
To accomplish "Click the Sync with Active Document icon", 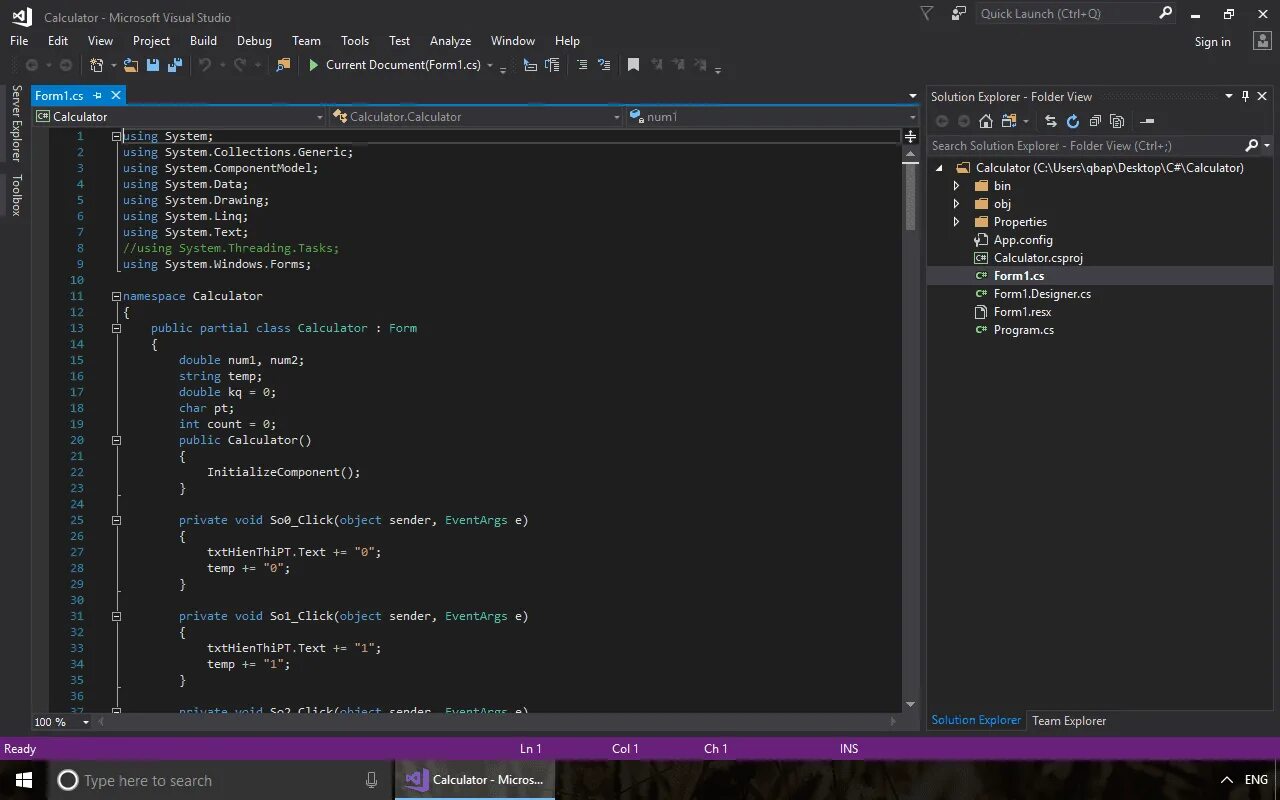I will [1051, 121].
